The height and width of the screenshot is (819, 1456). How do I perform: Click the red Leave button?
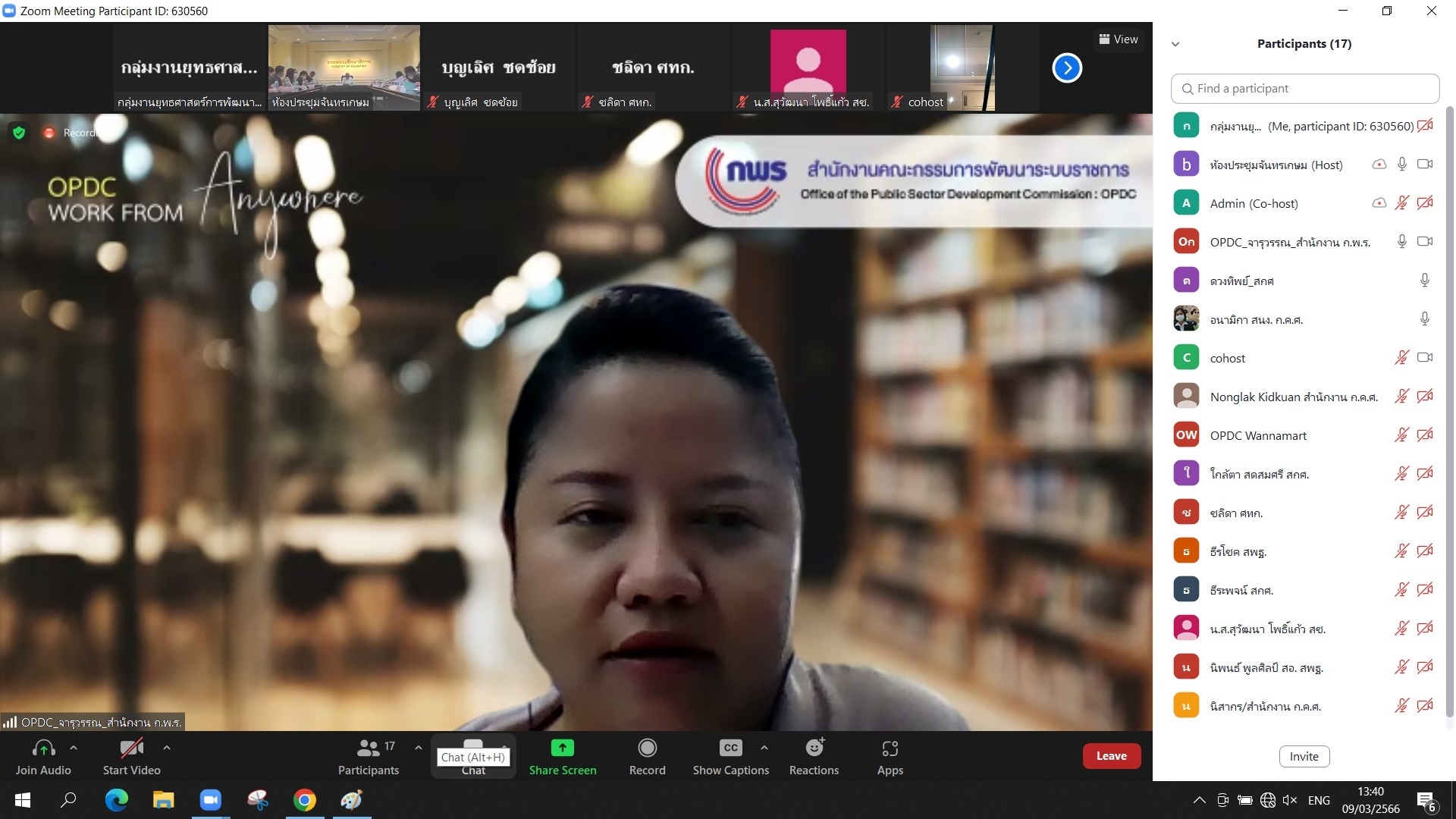pos(1111,756)
